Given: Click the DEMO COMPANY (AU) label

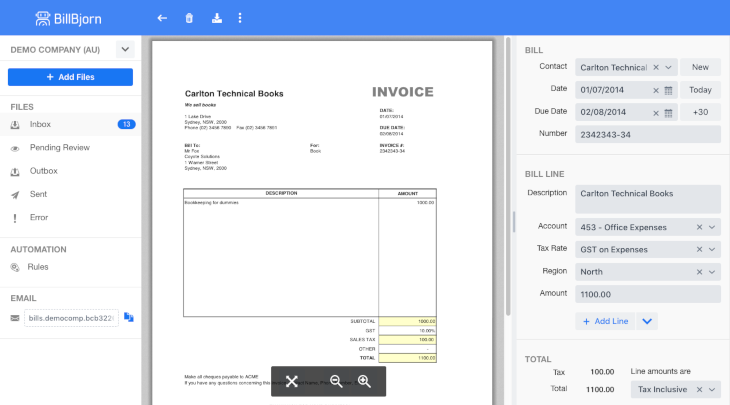Looking at the screenshot, I should click(x=55, y=50).
